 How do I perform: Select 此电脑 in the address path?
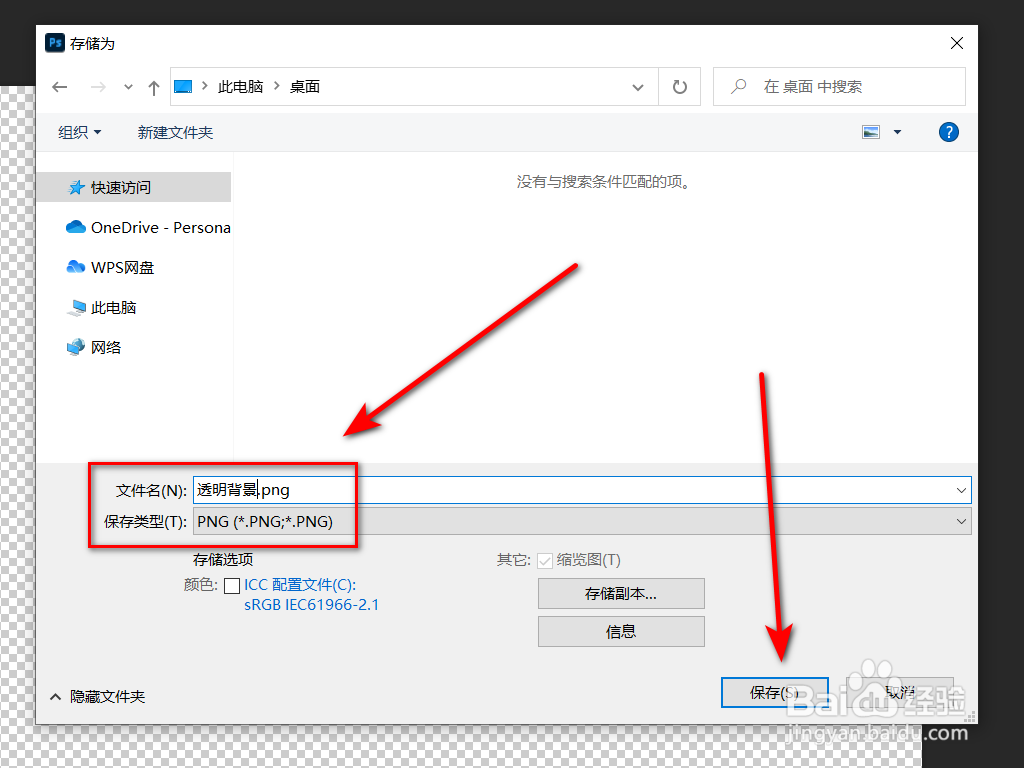pyautogui.click(x=240, y=86)
